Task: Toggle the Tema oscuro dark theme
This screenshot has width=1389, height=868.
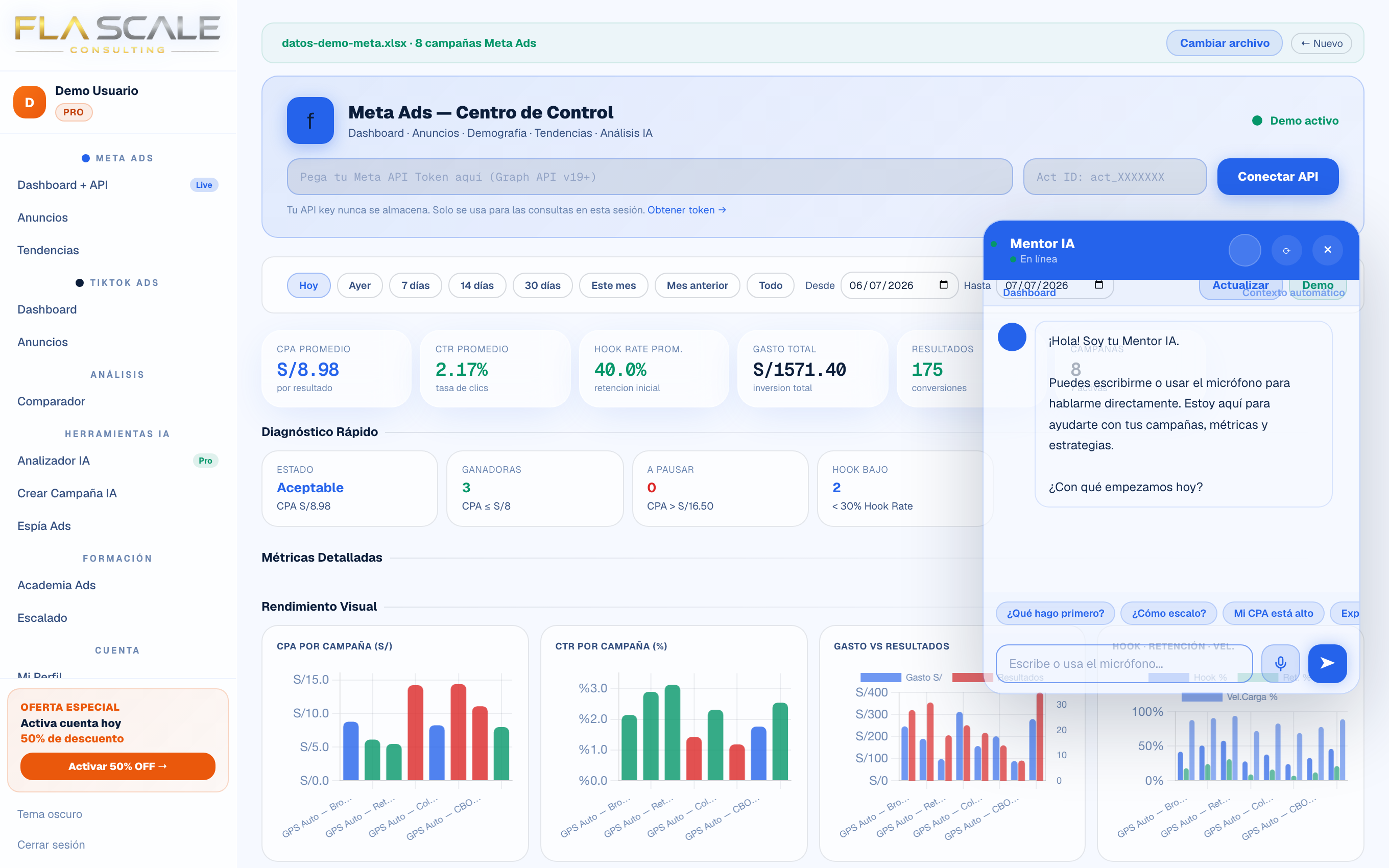Action: (x=50, y=814)
